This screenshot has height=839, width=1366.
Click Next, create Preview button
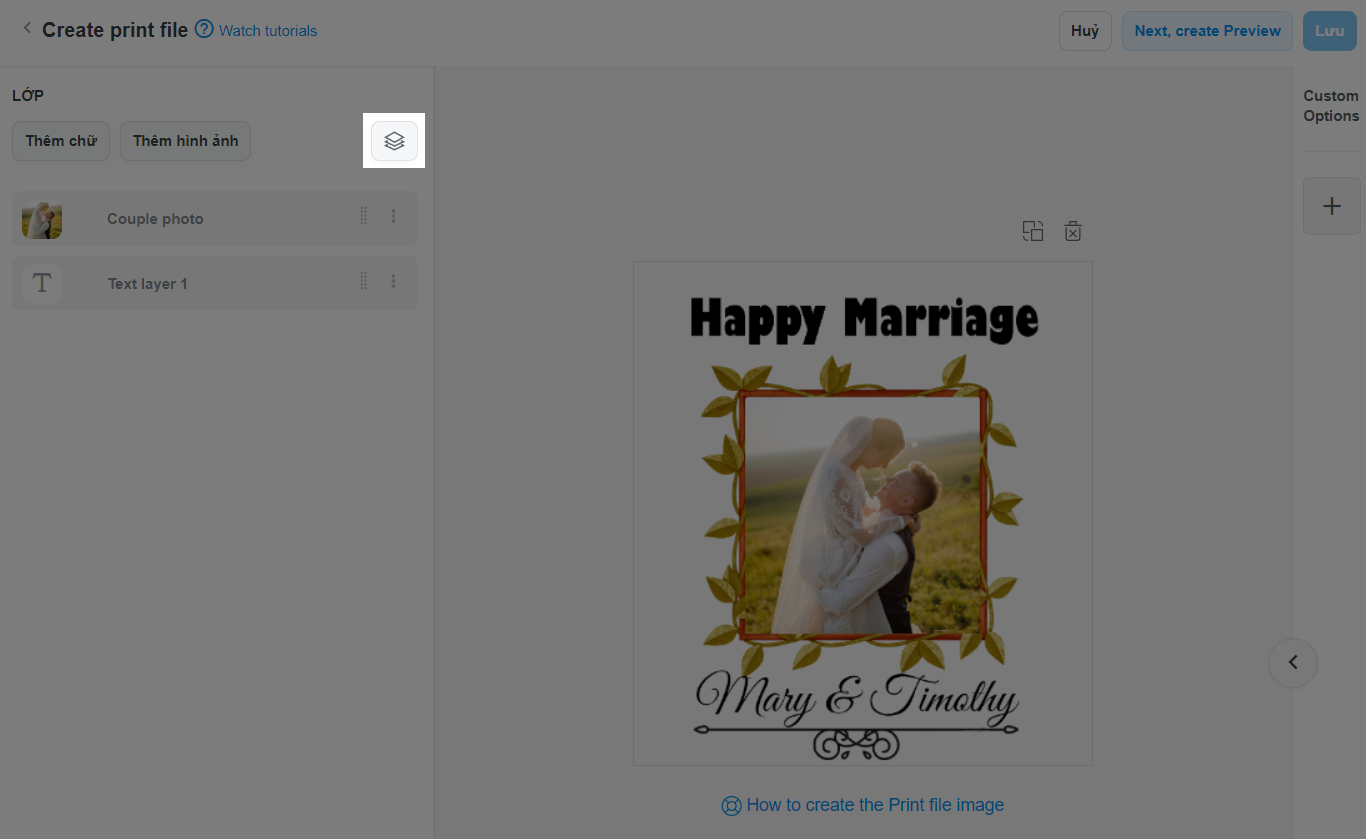[1207, 31]
